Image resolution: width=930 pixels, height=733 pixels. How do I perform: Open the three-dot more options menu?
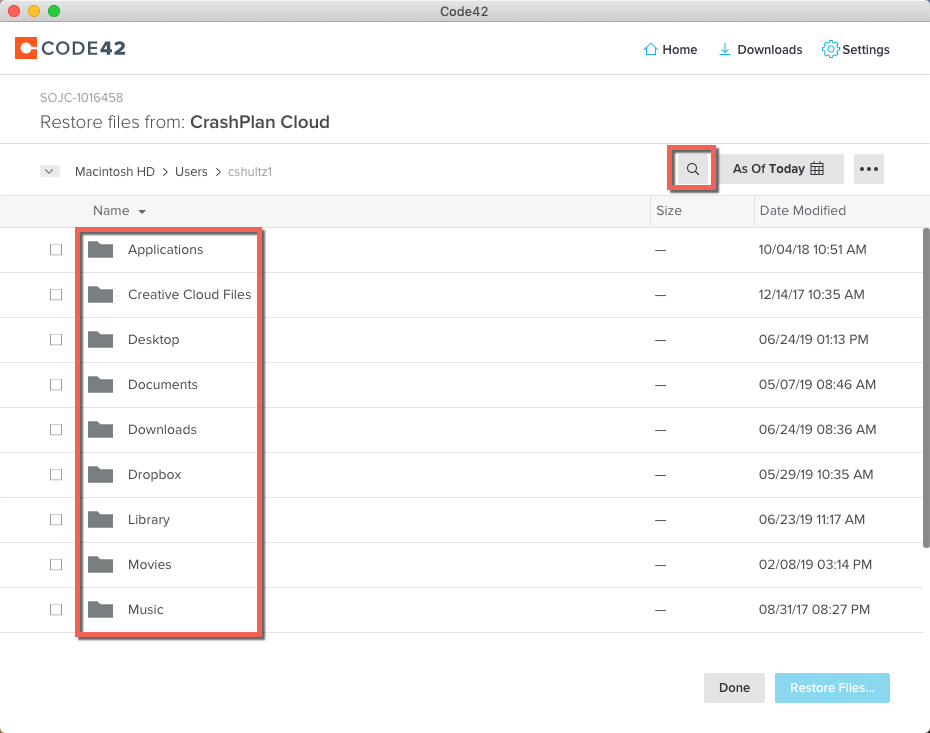(869, 169)
